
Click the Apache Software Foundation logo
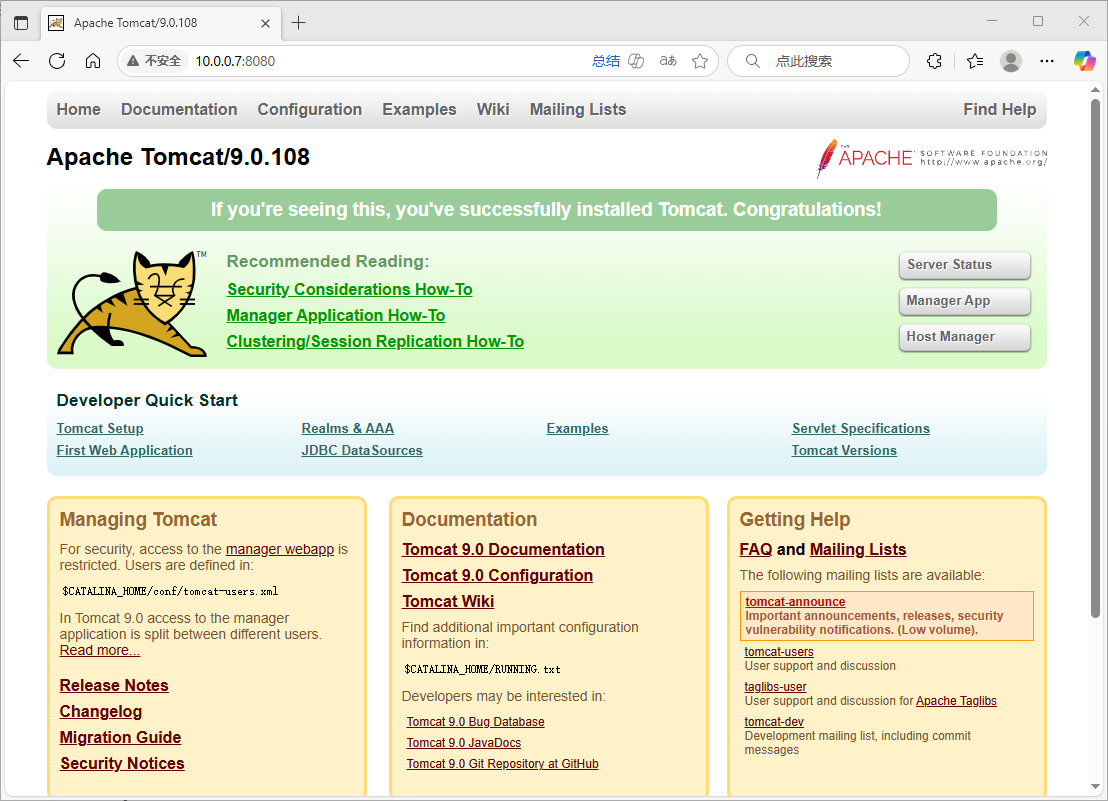click(931, 158)
